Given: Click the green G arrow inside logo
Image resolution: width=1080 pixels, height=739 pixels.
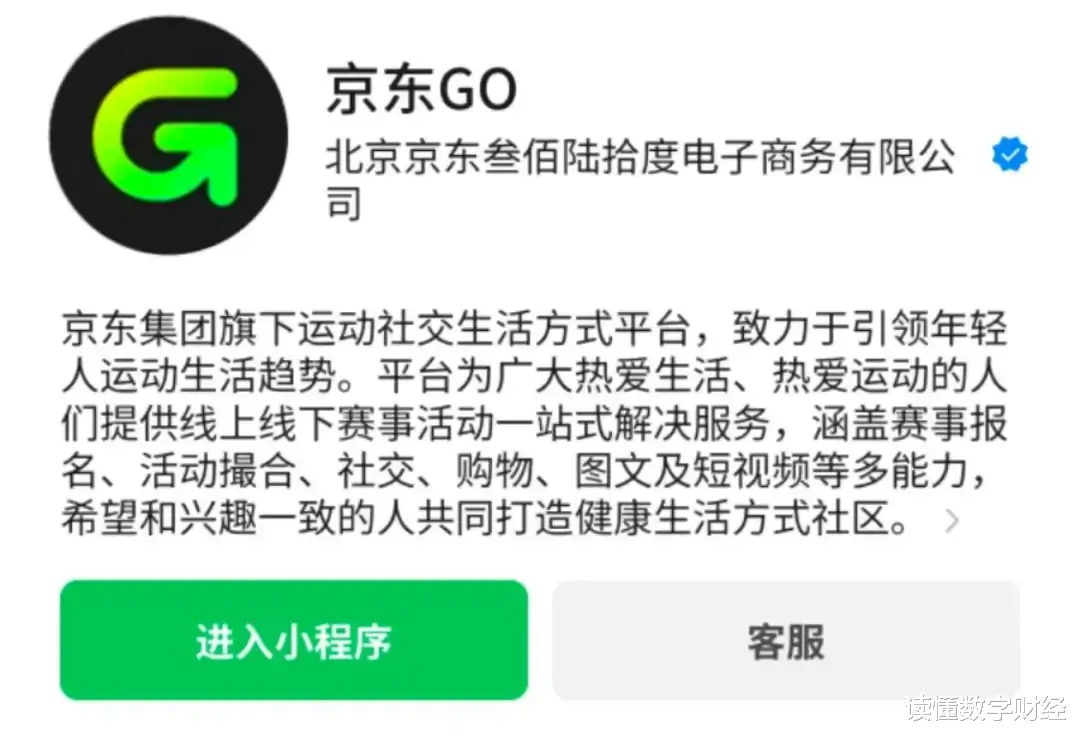Looking at the screenshot, I should point(166,136).
